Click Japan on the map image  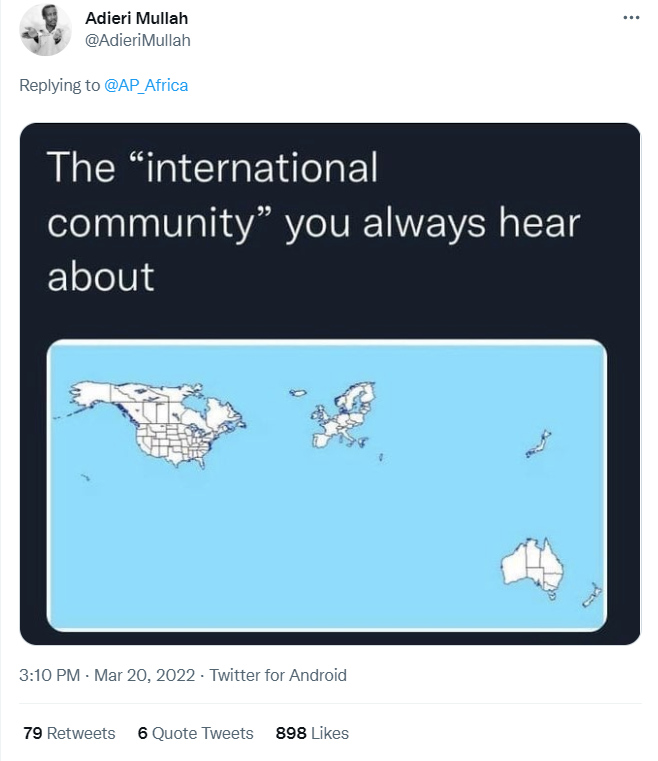pyautogui.click(x=538, y=444)
